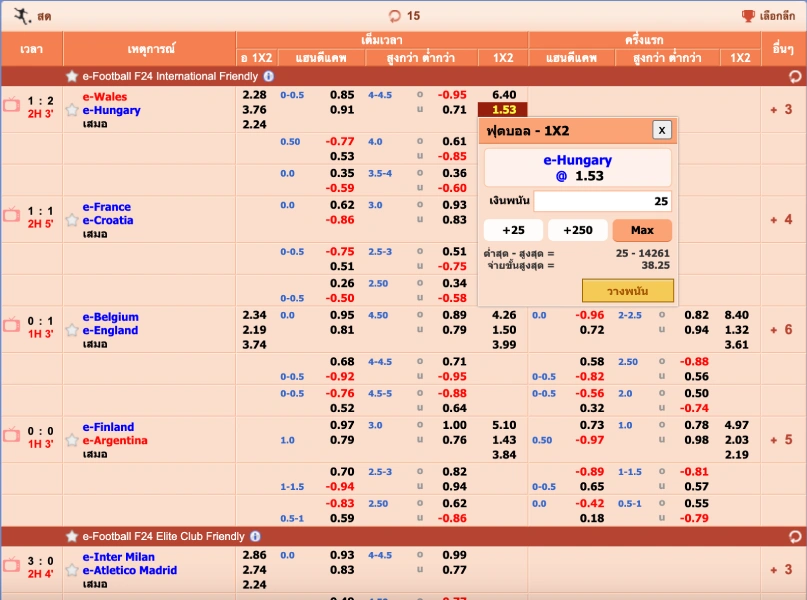Open info icon beside Elite Club Friendly
This screenshot has height=600, width=807.
click(x=255, y=537)
